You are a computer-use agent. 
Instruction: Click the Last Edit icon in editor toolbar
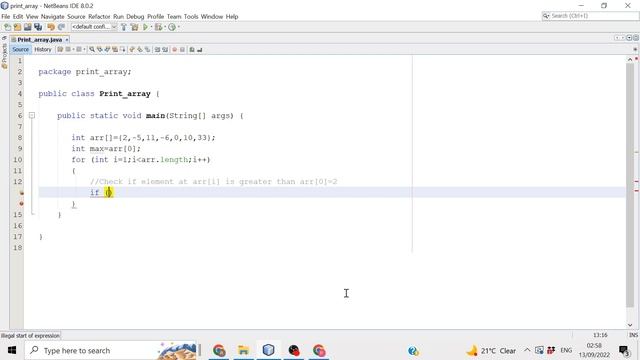tap(60, 49)
